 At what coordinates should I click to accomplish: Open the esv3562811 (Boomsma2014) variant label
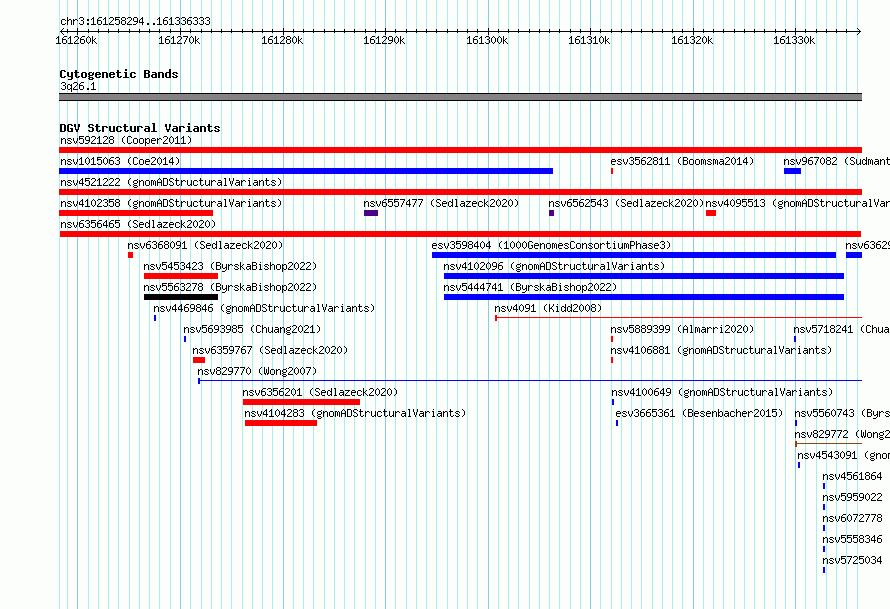[682, 161]
